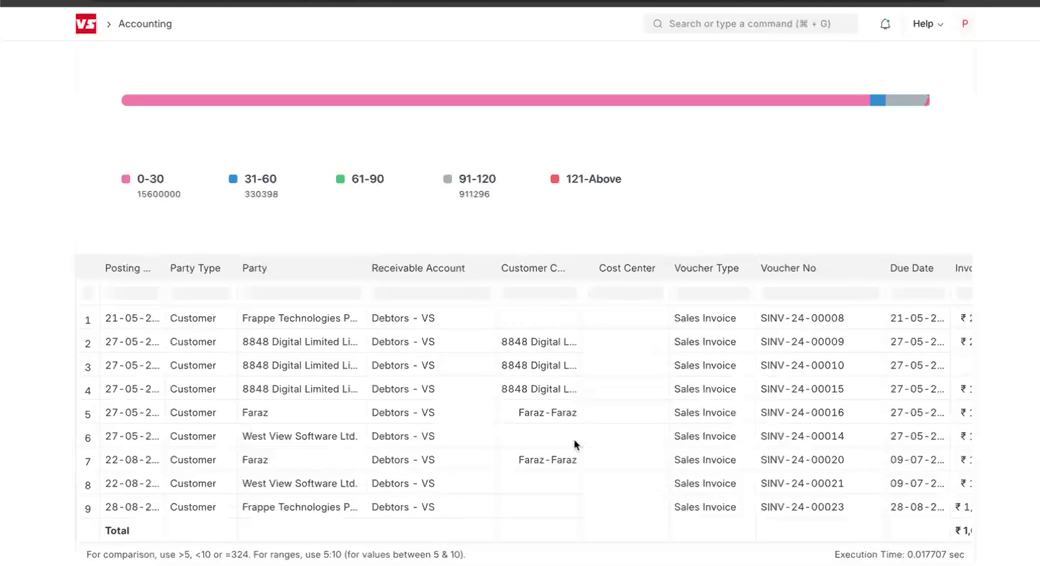Sort by Party Type column header
Screen dimensions: 1040x566
tap(195, 268)
